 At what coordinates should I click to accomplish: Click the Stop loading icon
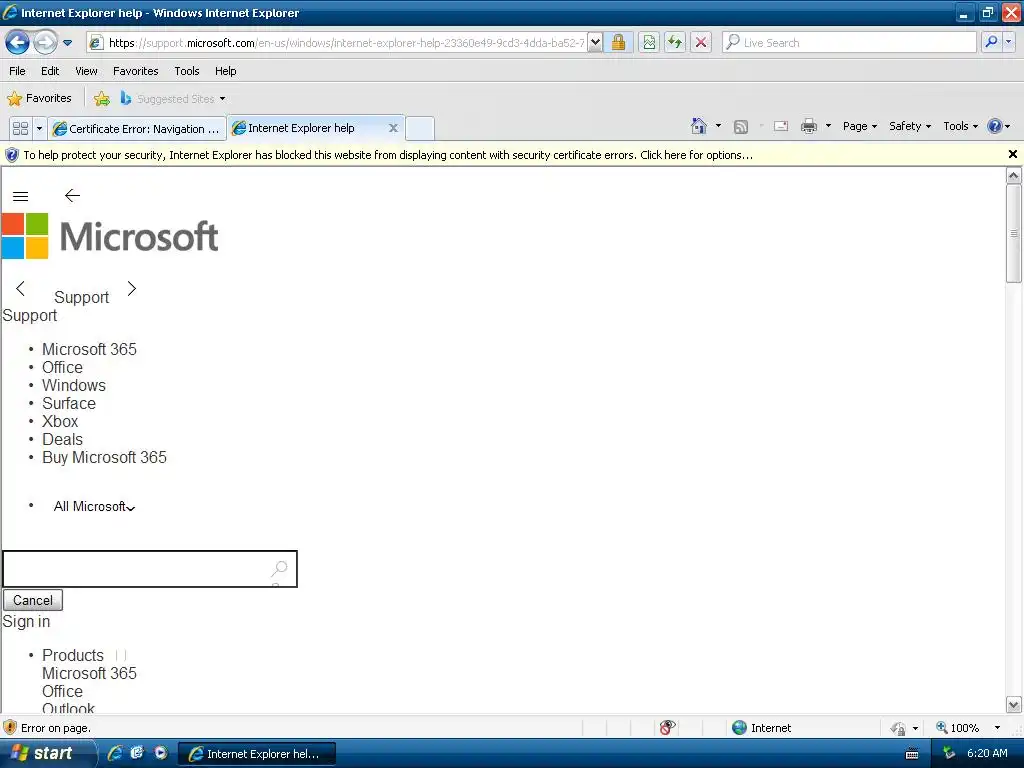701,42
